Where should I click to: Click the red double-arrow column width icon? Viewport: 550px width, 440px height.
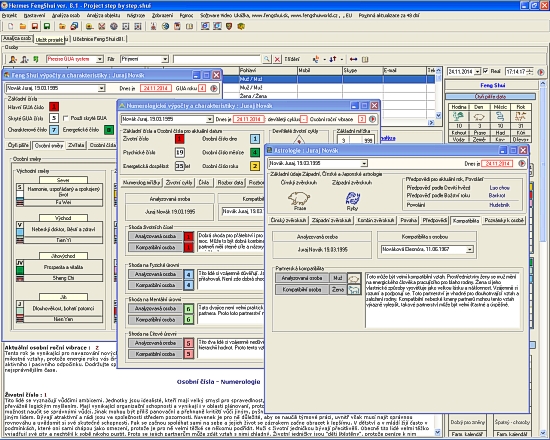(353, 59)
